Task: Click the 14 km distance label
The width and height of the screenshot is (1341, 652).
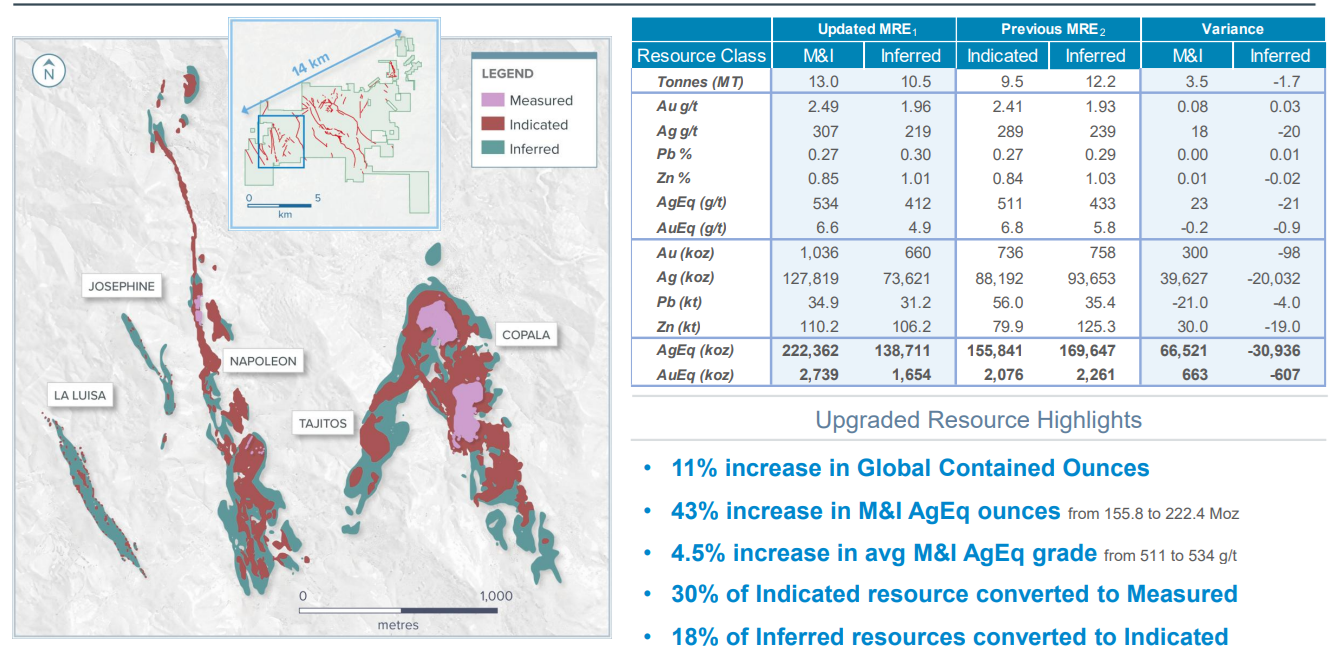Action: point(310,66)
